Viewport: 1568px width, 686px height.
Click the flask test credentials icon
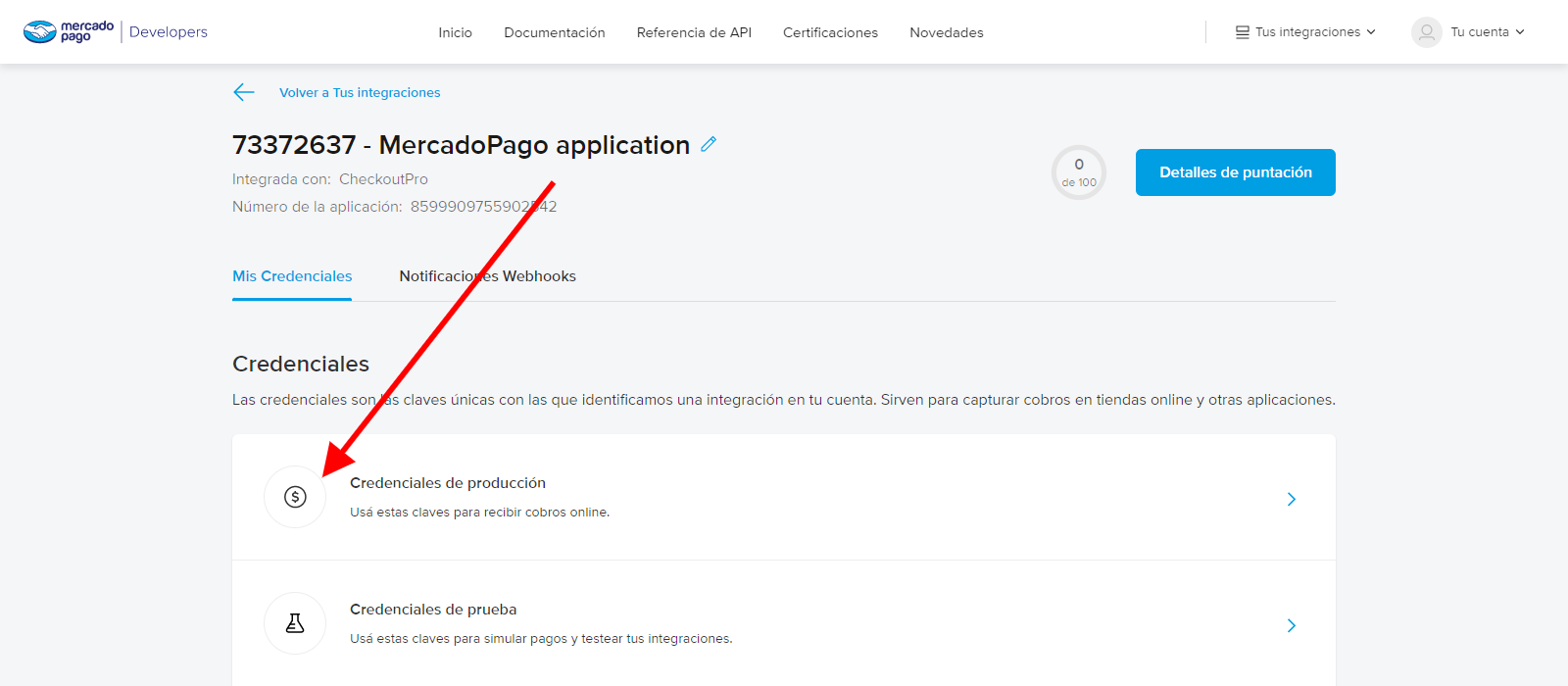295,623
